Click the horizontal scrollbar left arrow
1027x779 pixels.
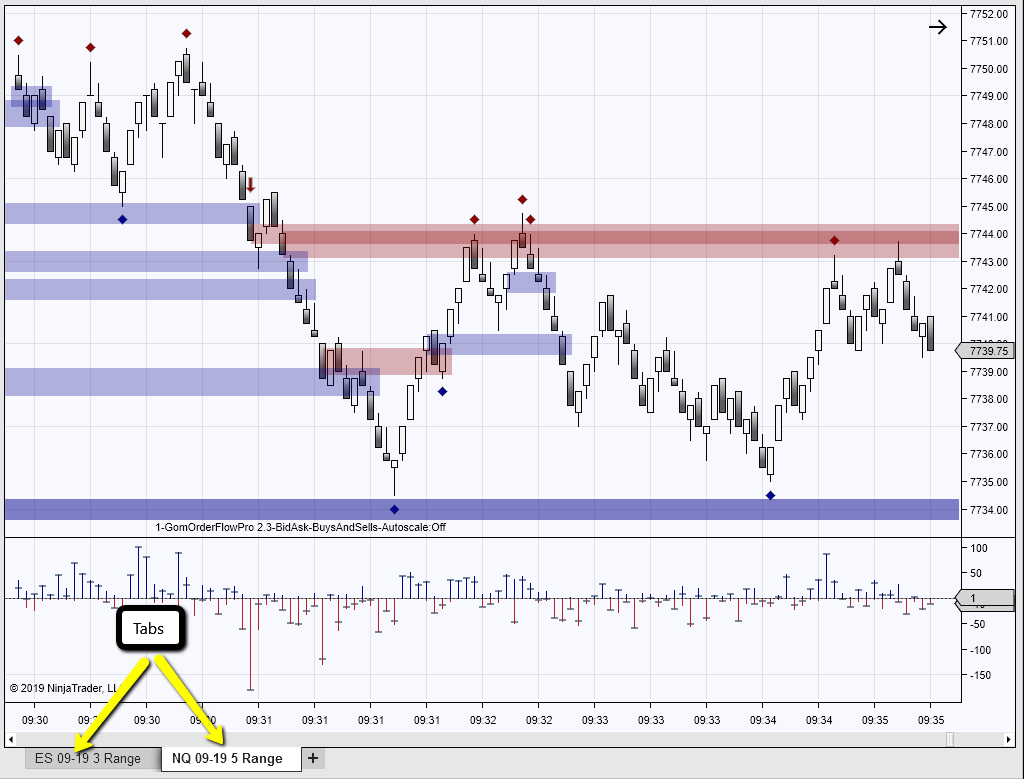pyautogui.click(x=10, y=740)
